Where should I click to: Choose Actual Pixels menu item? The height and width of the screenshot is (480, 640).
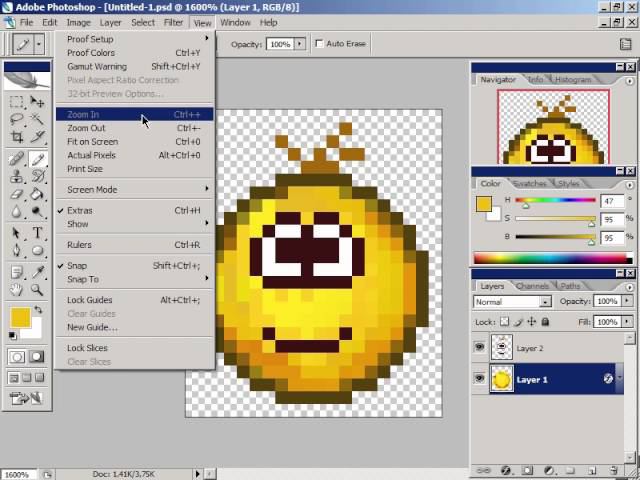(x=135, y=156)
